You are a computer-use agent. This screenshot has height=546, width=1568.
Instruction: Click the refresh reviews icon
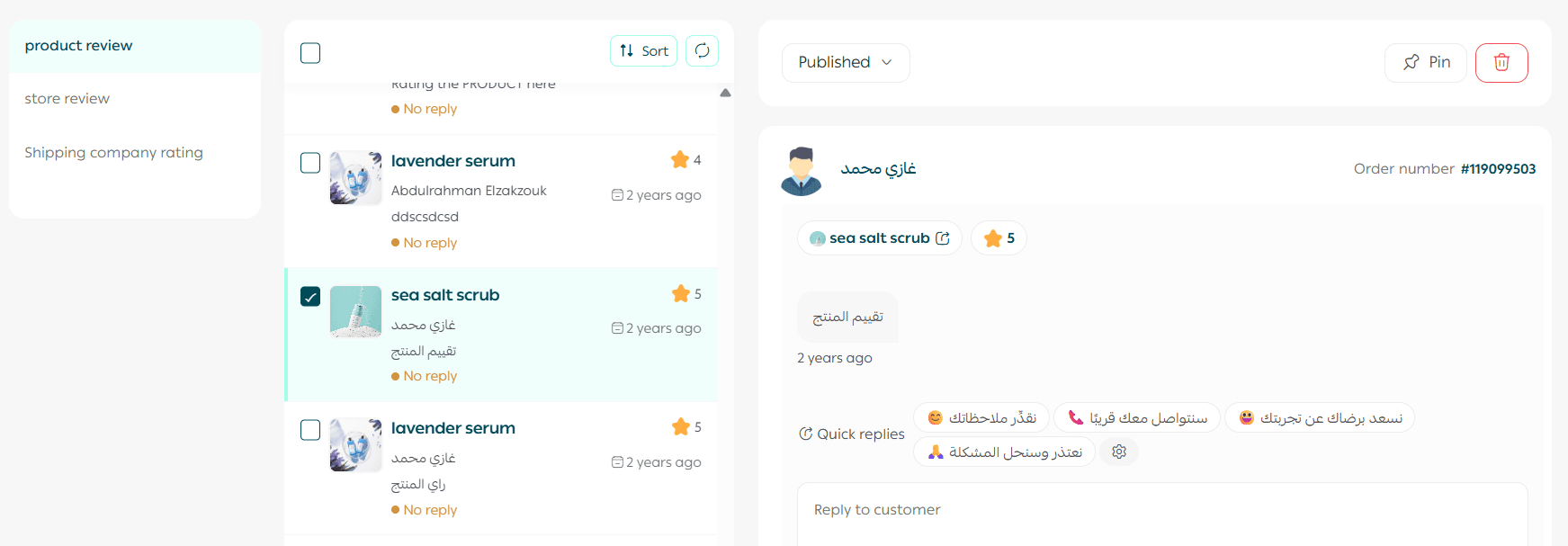(x=702, y=51)
